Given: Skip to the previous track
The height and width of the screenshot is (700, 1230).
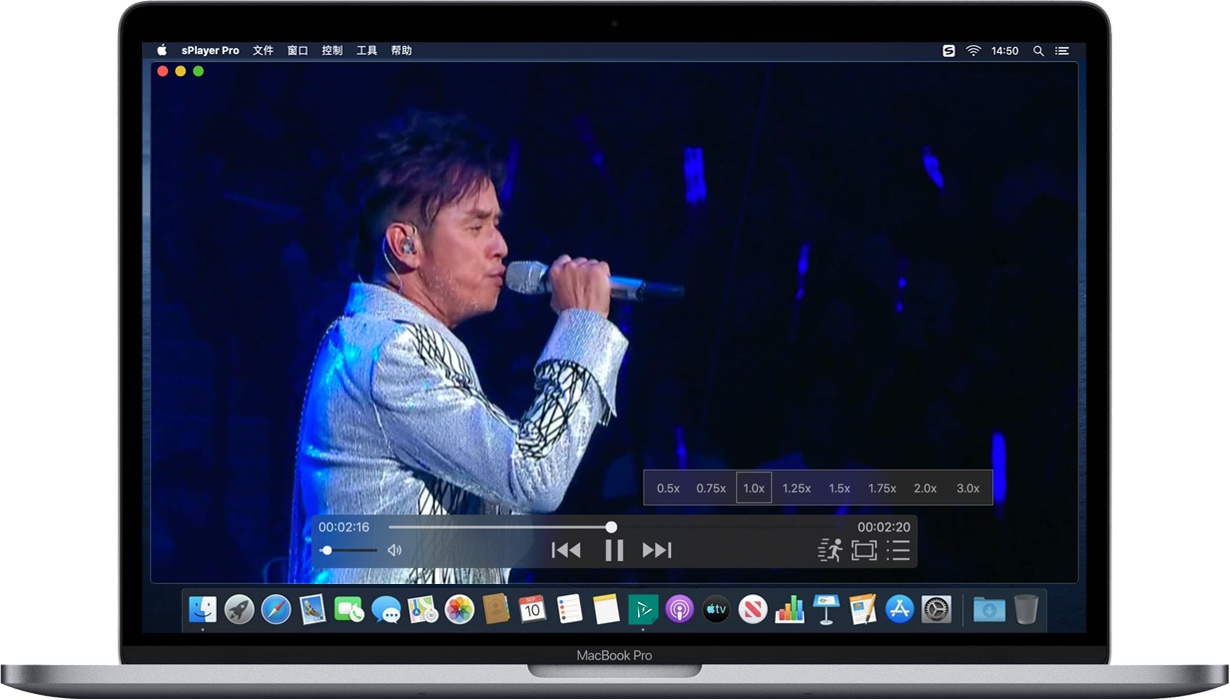Looking at the screenshot, I should (566, 550).
